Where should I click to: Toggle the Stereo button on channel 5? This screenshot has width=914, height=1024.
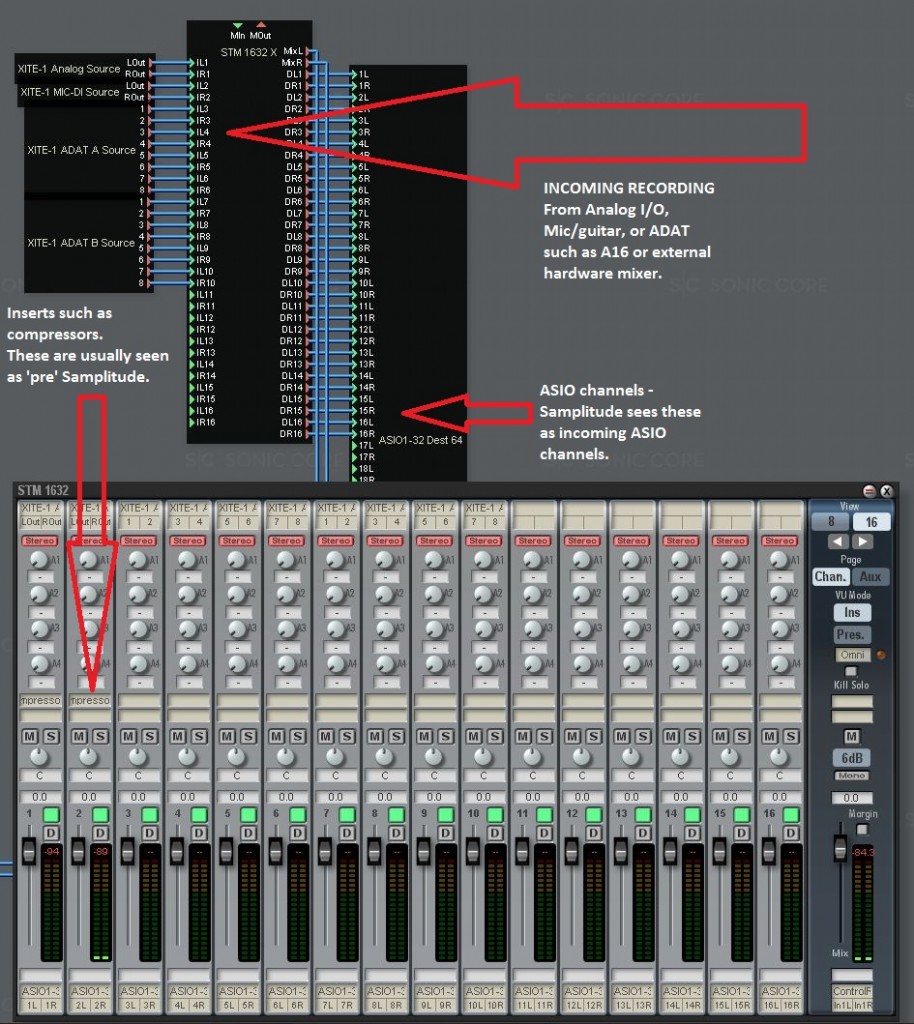pos(238,541)
